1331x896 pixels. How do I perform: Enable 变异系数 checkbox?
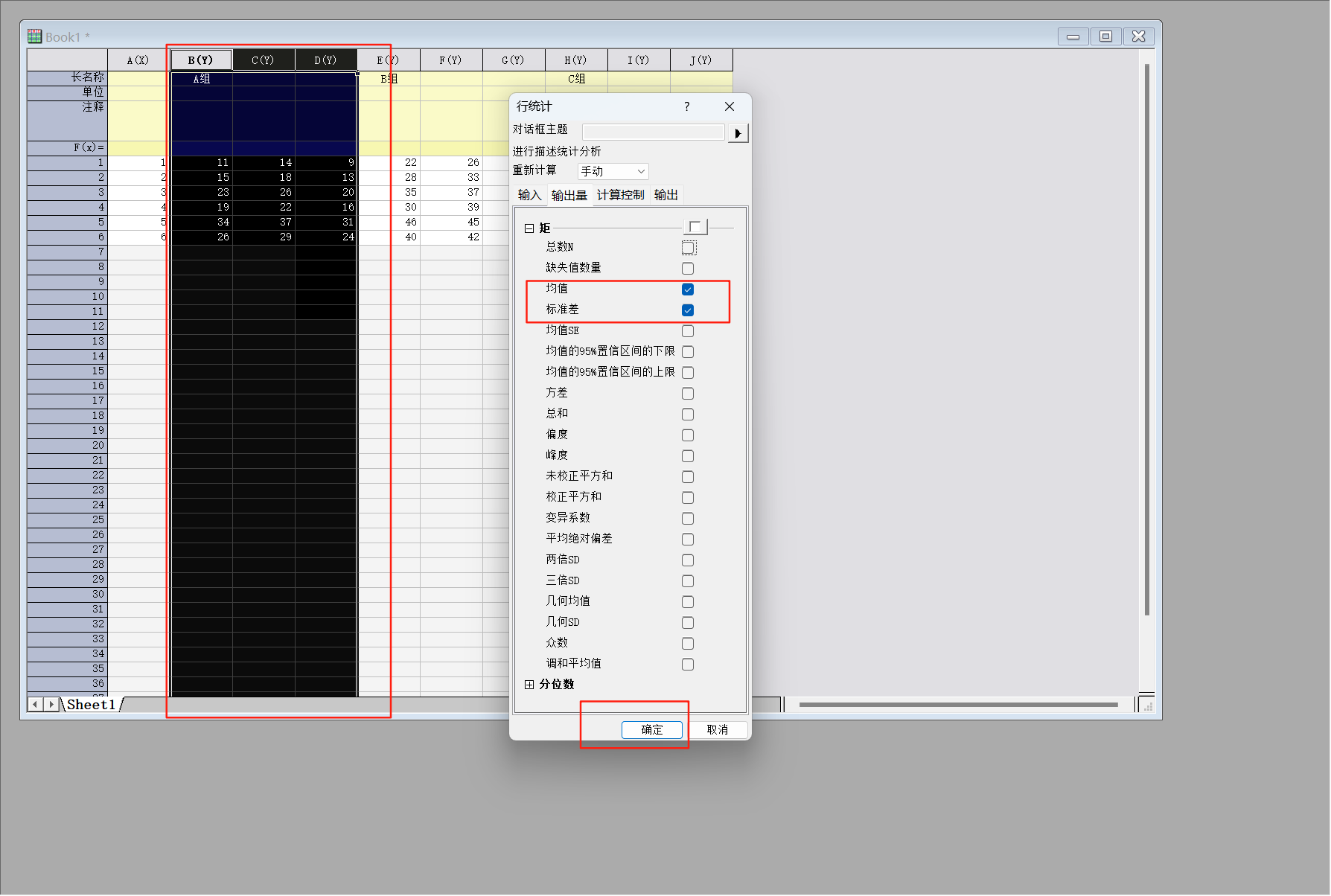click(688, 519)
